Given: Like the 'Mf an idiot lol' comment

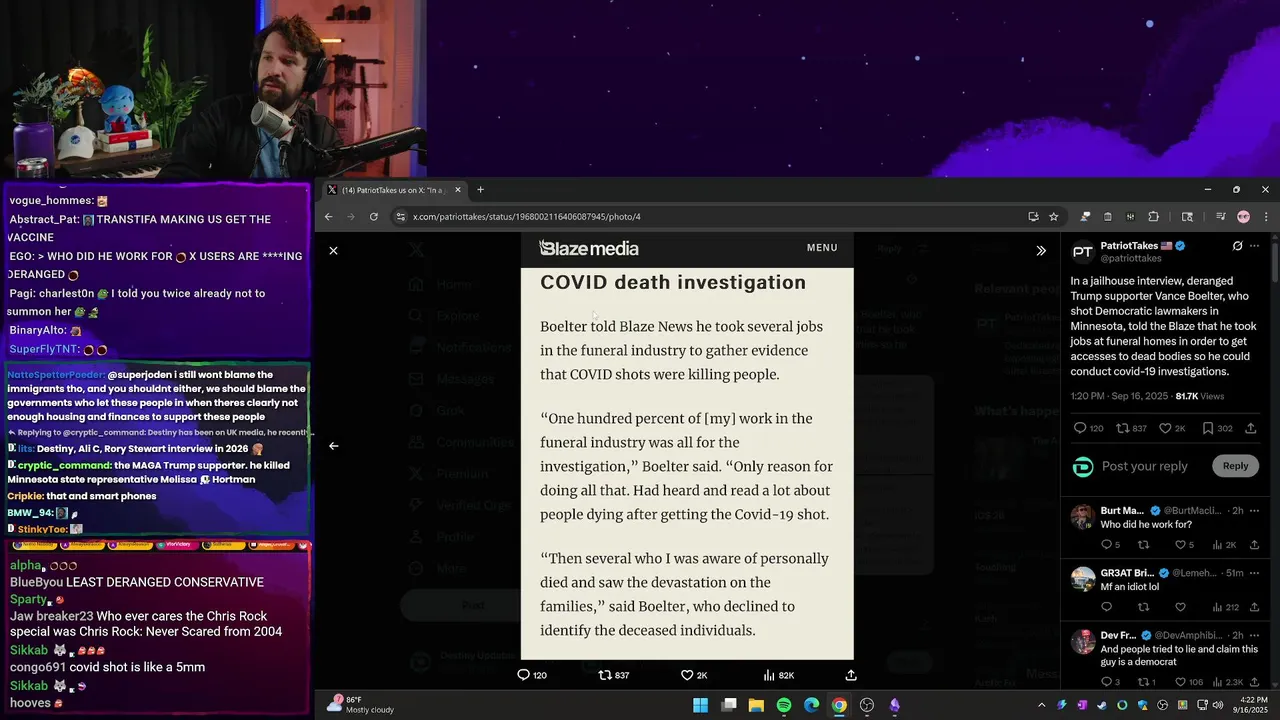Looking at the screenshot, I should click(x=1180, y=607).
